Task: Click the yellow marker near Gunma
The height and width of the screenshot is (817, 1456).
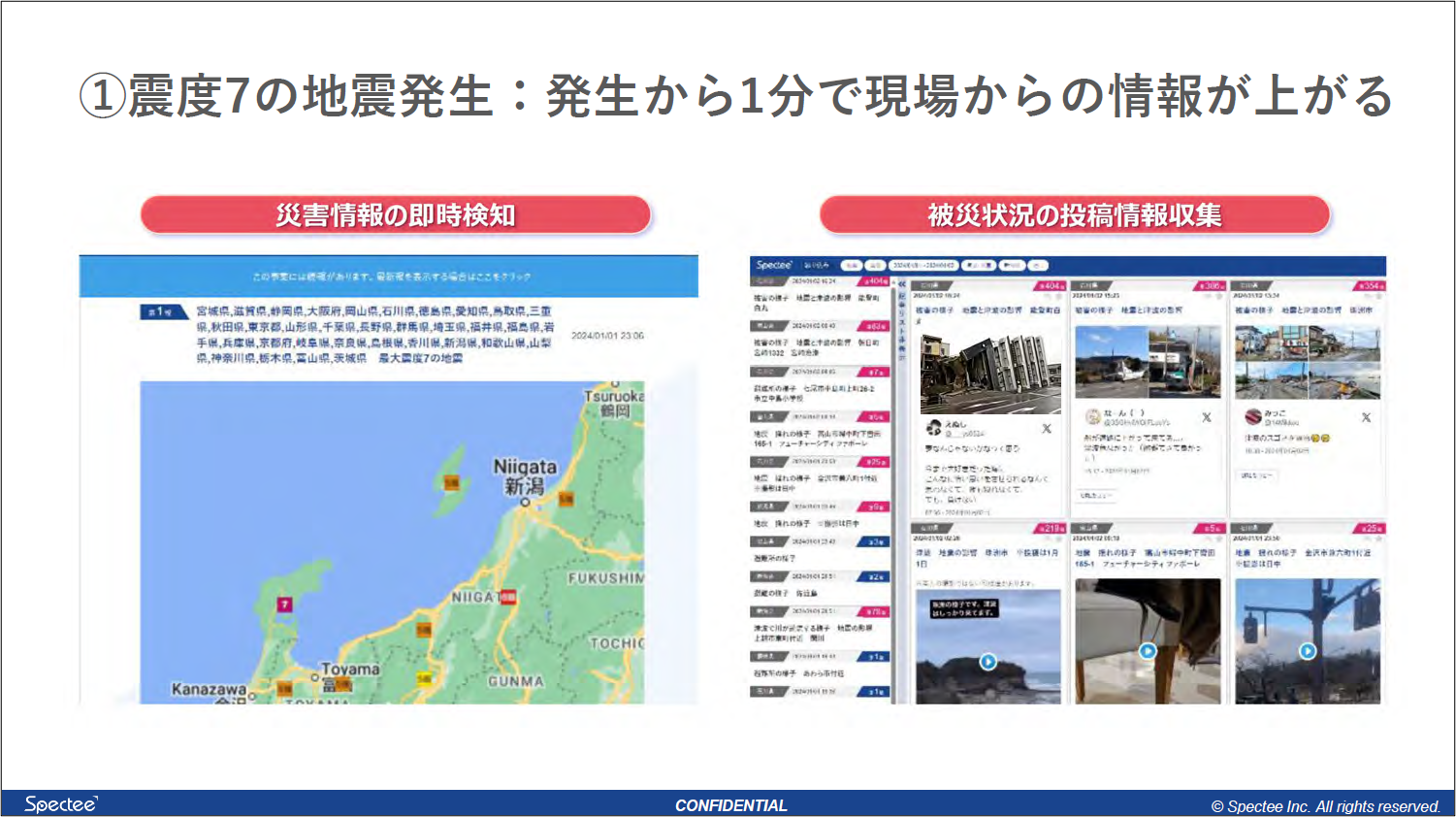Action: click(424, 679)
